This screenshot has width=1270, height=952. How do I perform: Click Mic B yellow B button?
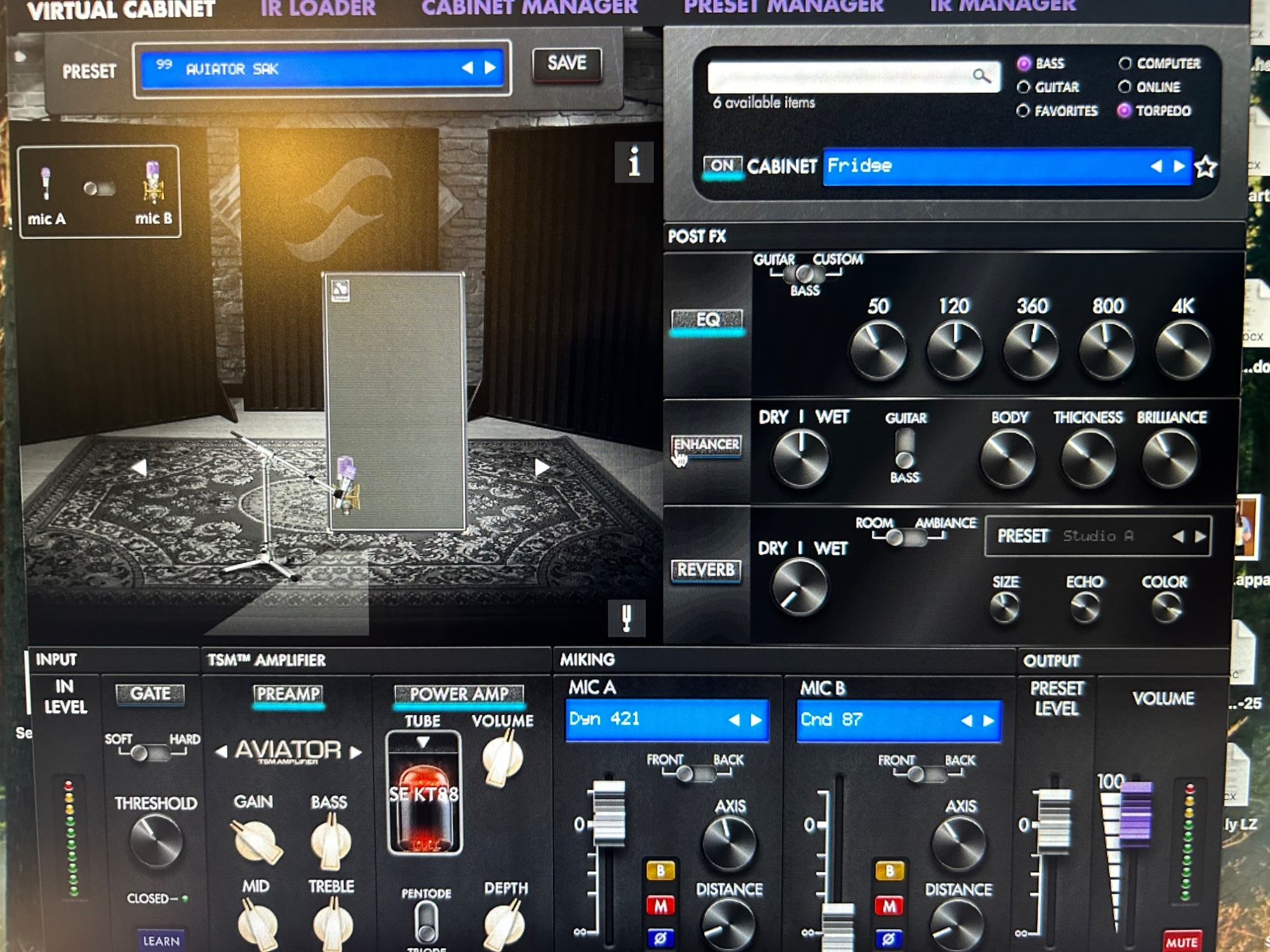(889, 871)
